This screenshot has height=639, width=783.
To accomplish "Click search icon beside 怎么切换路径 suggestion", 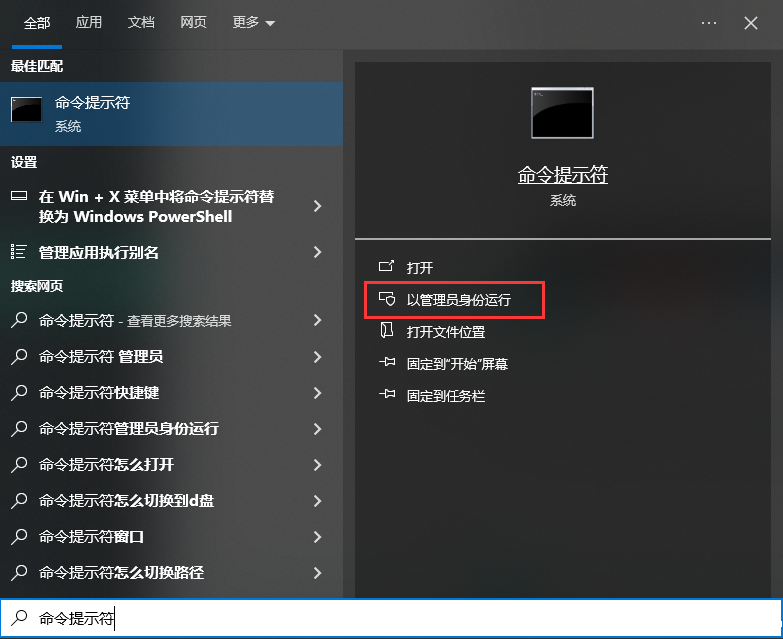I will click(x=19, y=573).
